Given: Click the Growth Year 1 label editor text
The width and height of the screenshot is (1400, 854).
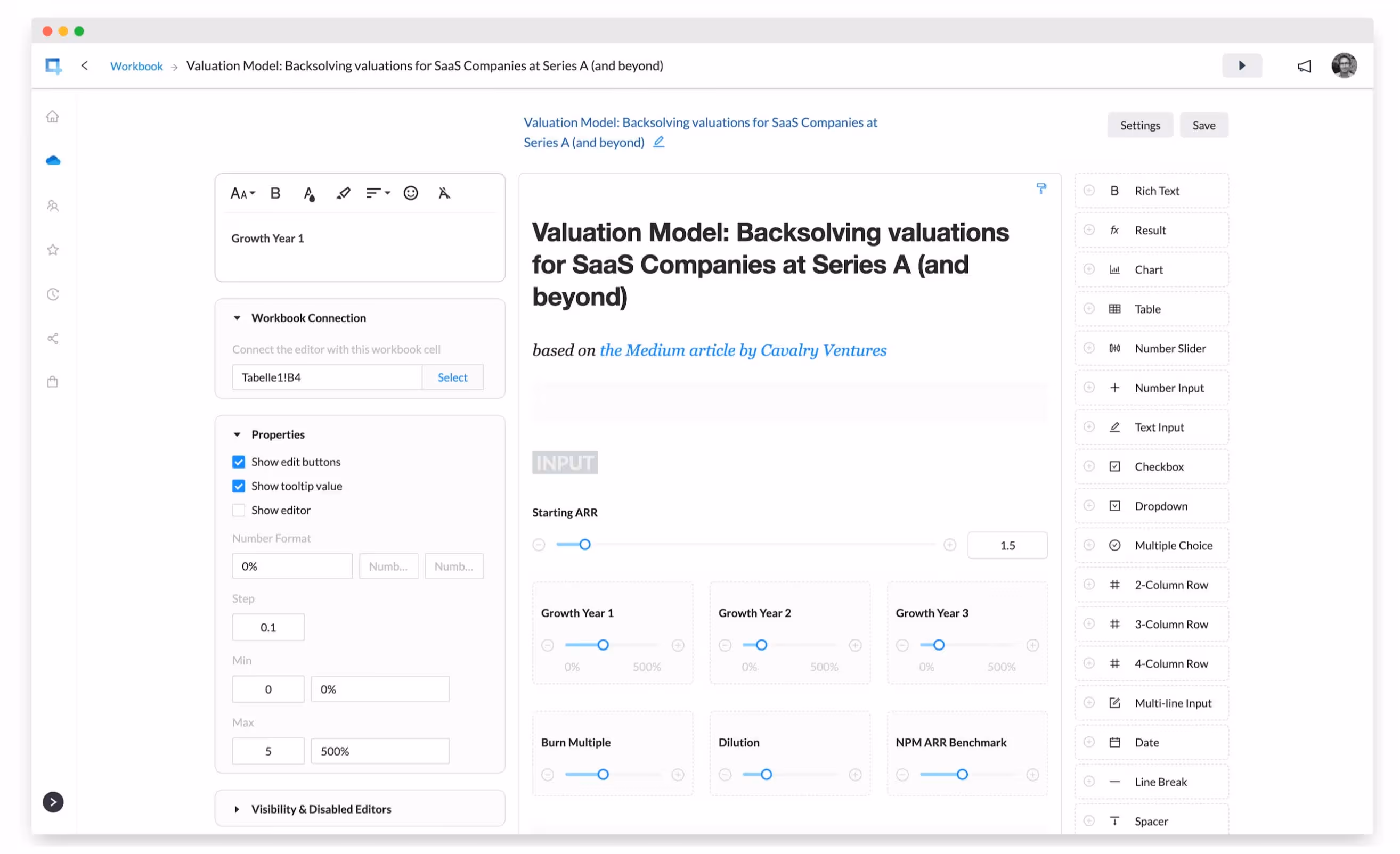Looking at the screenshot, I should (x=267, y=239).
